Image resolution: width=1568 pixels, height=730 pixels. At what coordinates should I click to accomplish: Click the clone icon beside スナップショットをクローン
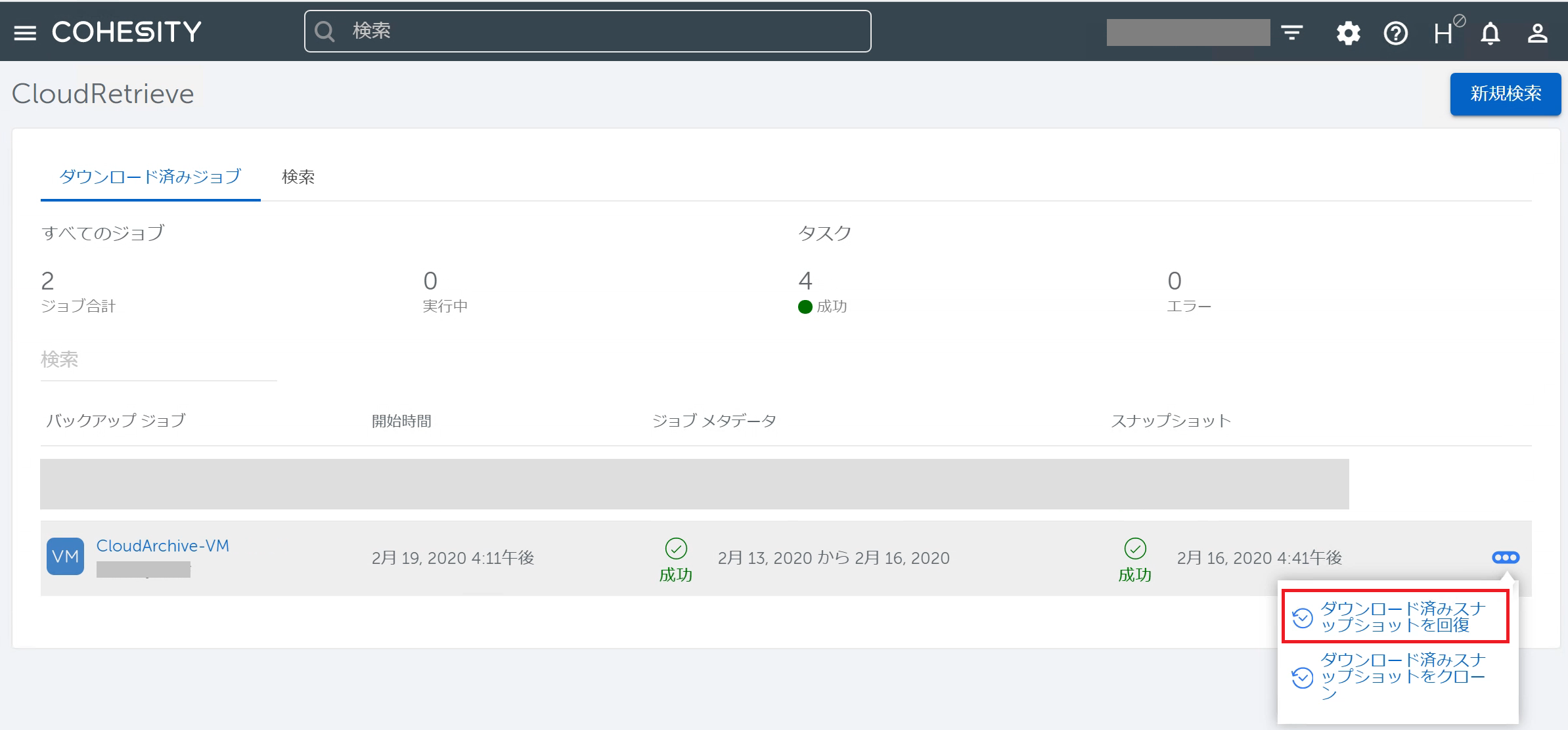1302,677
